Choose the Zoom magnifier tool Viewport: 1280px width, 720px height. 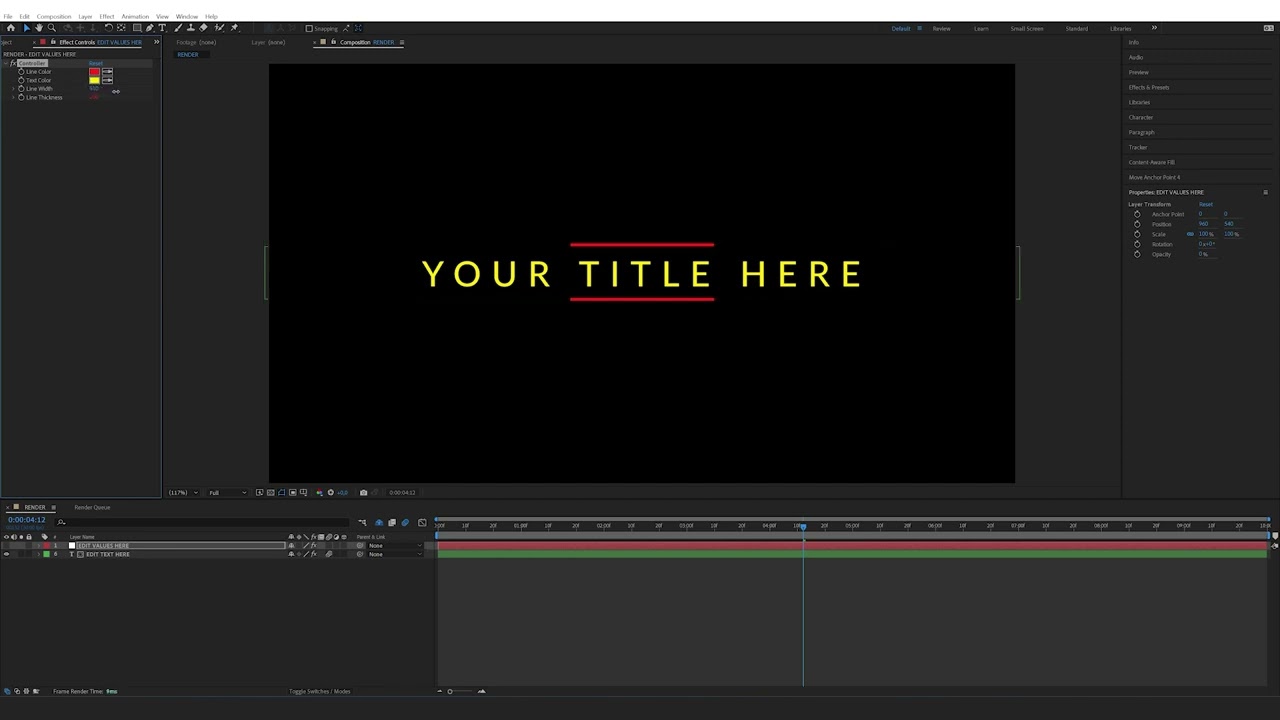click(52, 28)
